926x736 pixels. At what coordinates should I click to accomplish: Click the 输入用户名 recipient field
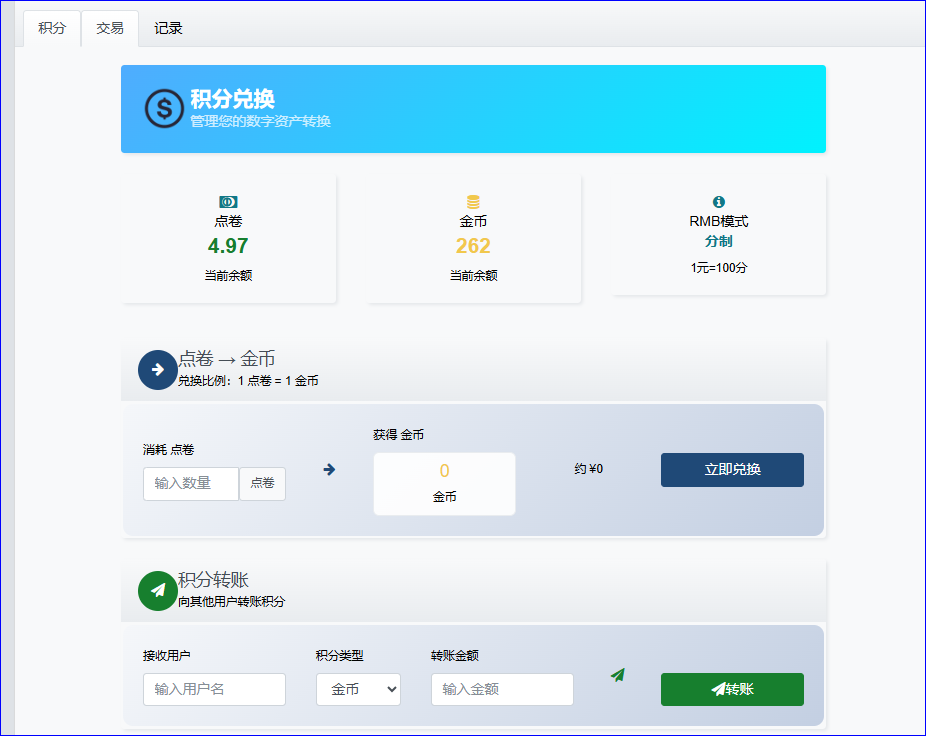214,689
